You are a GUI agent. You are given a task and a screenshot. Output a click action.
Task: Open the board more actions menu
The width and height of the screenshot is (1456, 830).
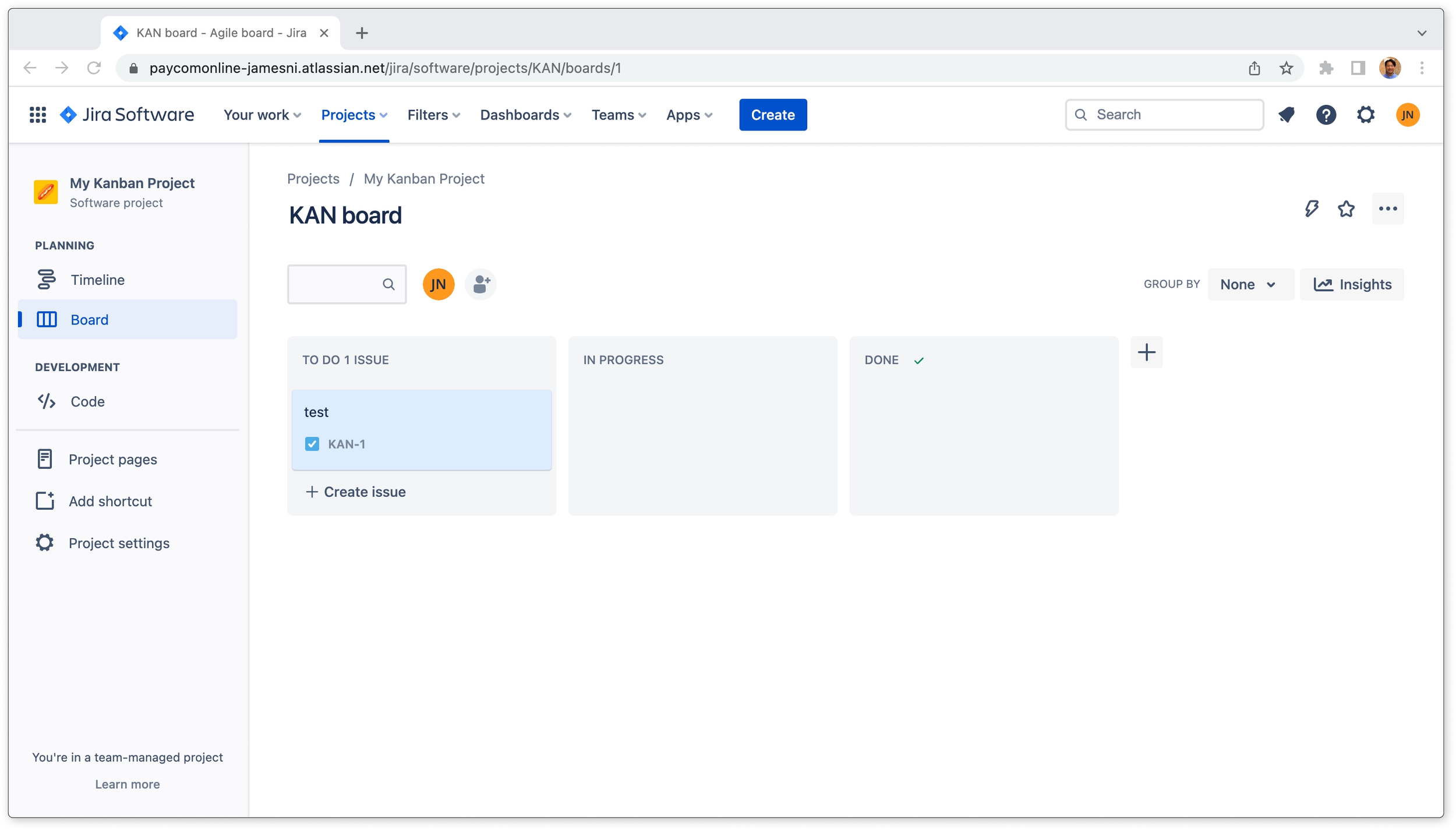[x=1388, y=209]
